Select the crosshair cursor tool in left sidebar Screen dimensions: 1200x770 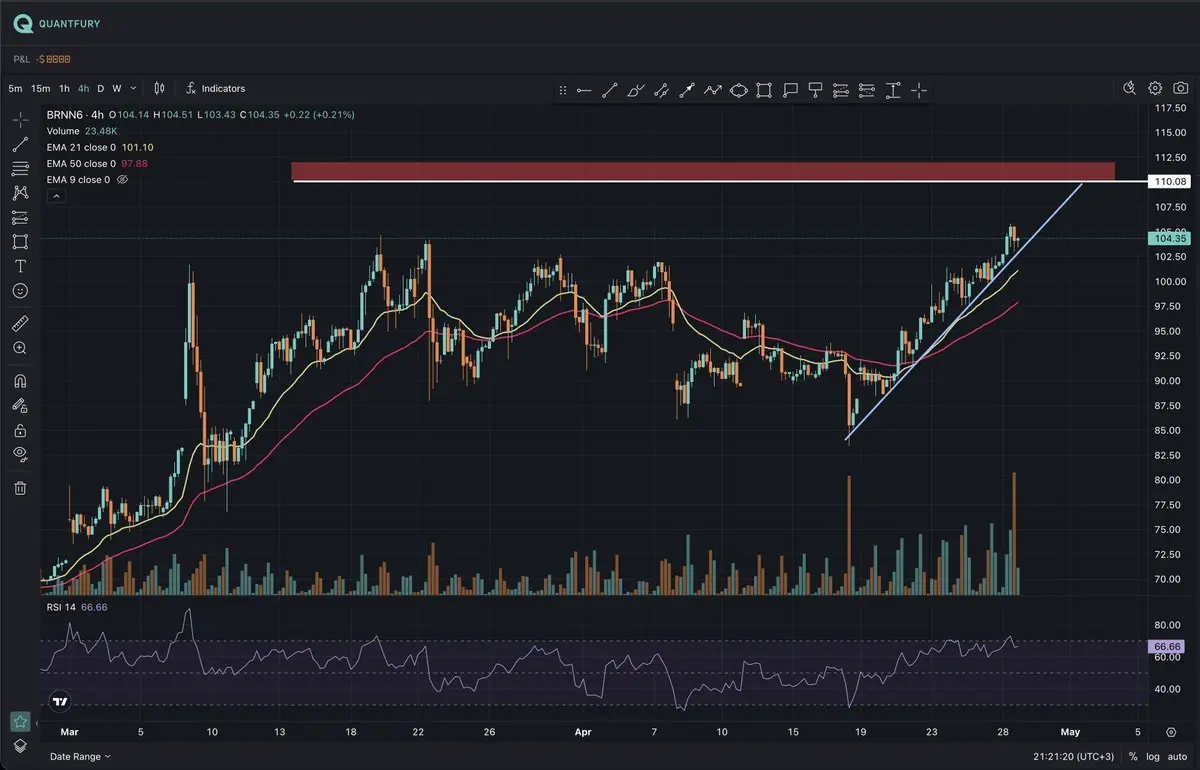tap(20, 120)
